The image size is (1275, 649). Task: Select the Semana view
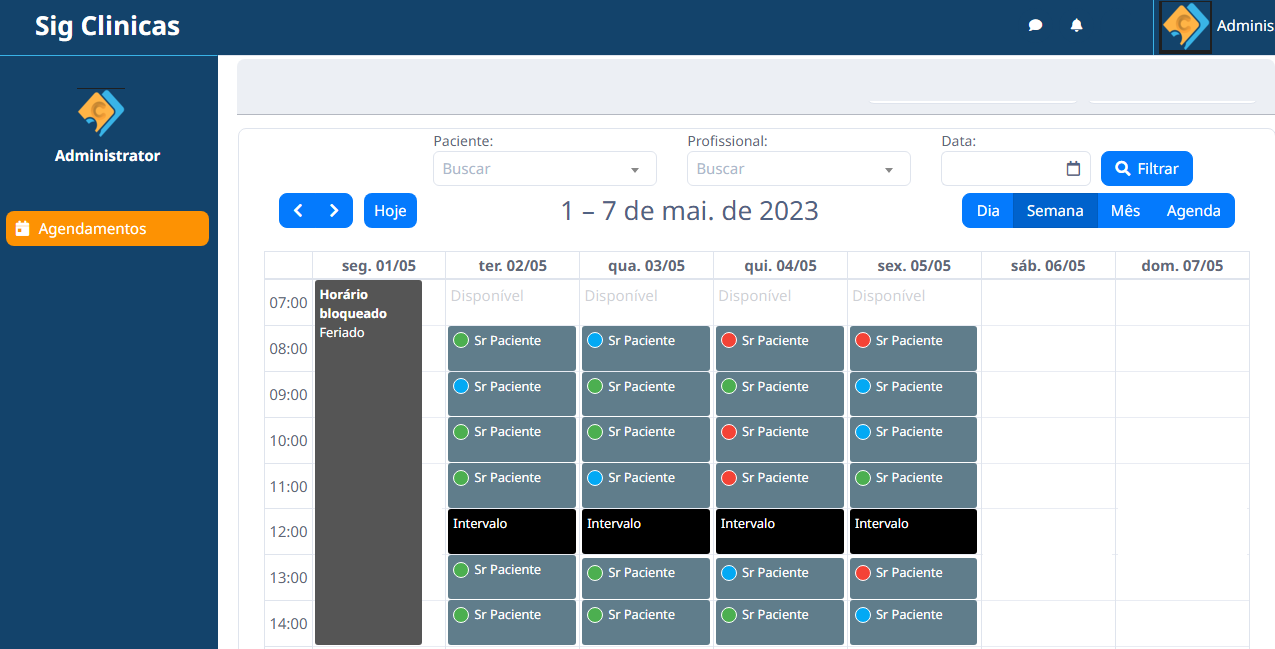click(x=1054, y=211)
